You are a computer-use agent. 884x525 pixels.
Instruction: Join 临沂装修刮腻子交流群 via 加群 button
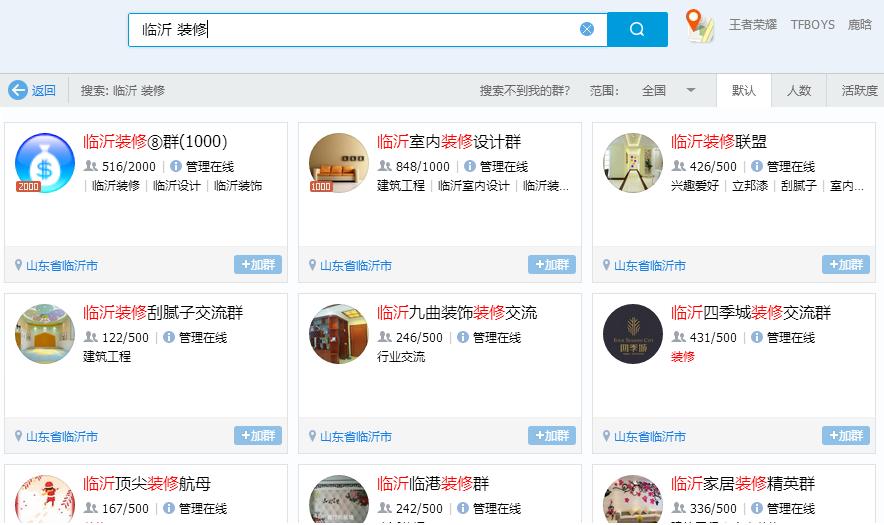click(x=258, y=436)
